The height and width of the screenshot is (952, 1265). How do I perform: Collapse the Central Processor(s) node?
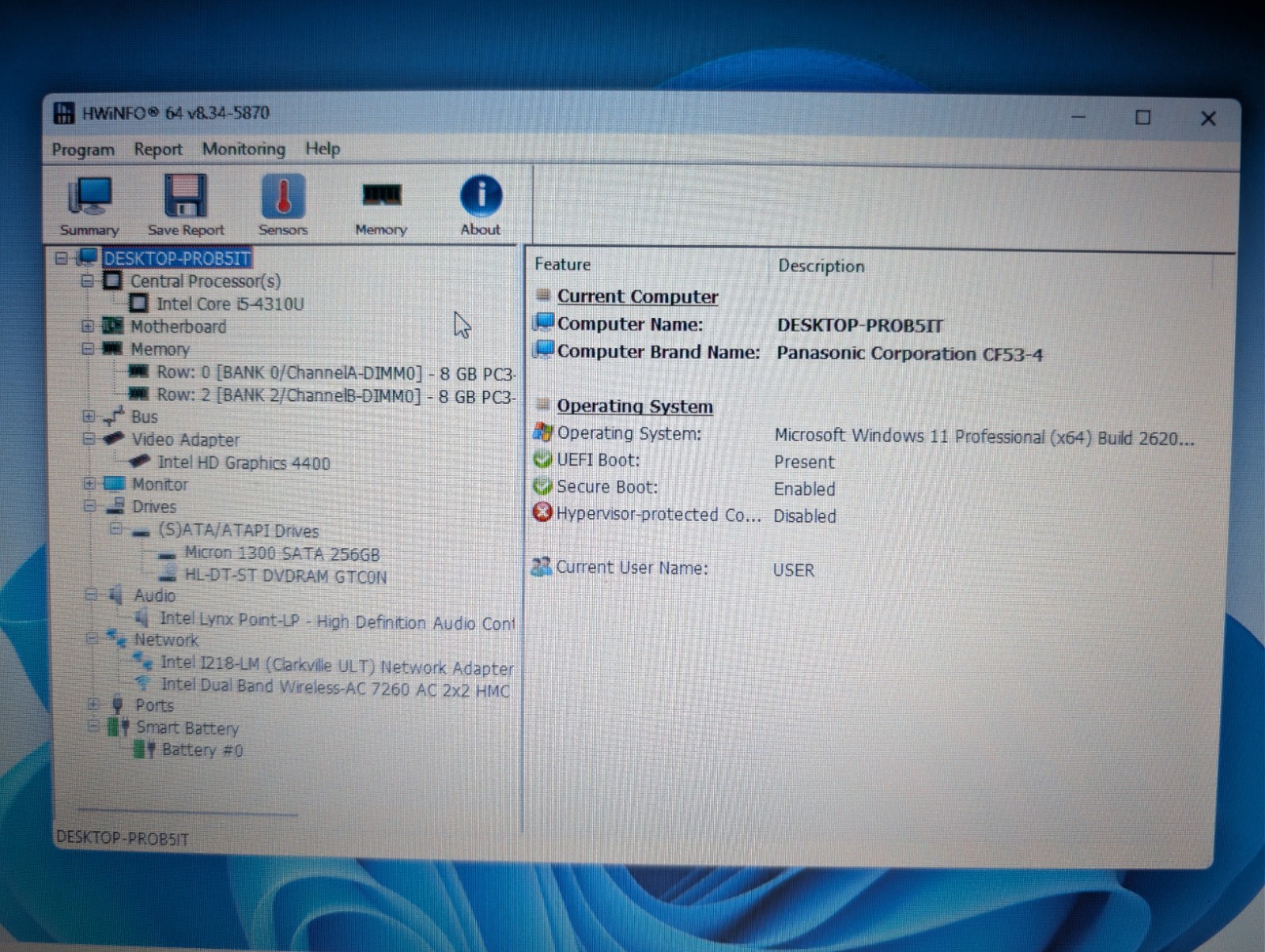[x=88, y=281]
